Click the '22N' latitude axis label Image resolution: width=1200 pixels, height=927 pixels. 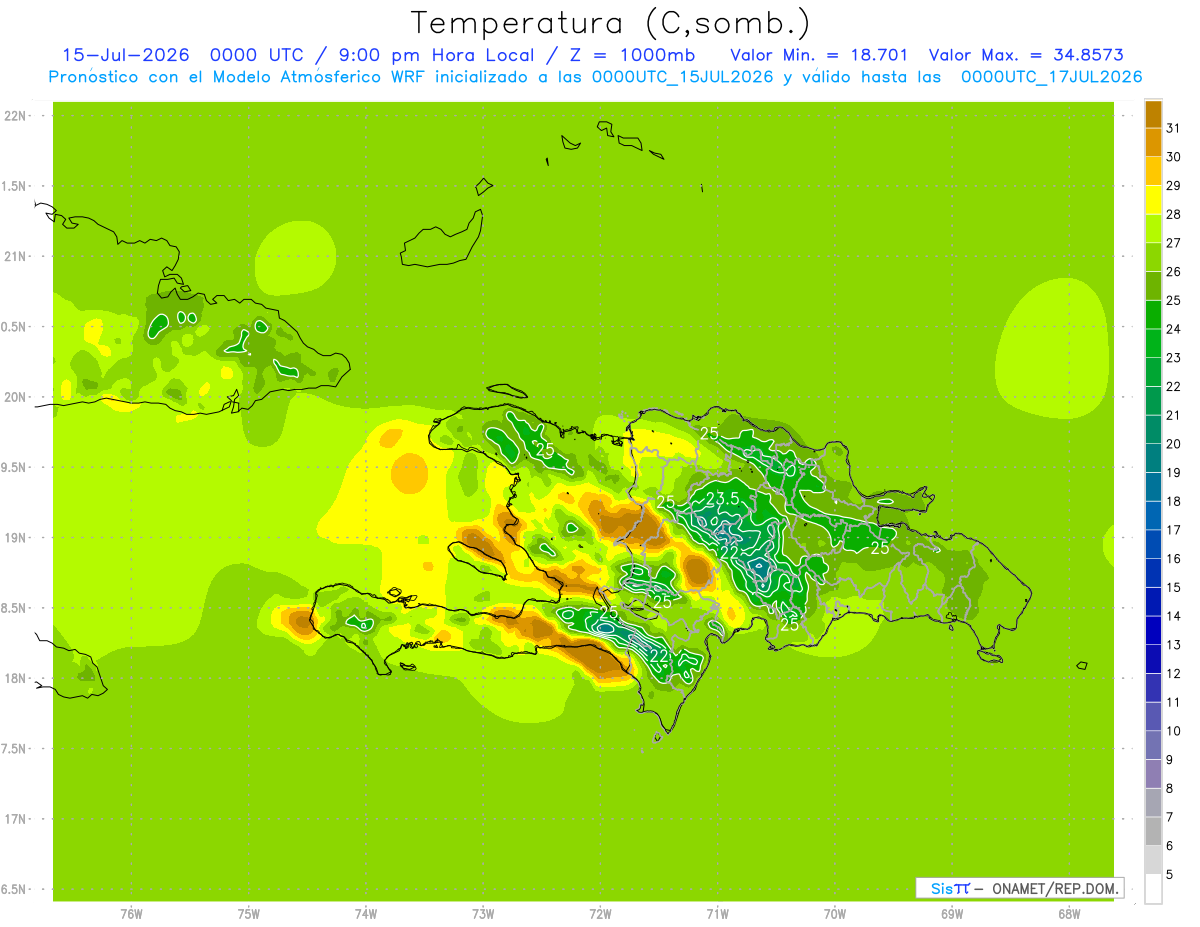pos(16,116)
